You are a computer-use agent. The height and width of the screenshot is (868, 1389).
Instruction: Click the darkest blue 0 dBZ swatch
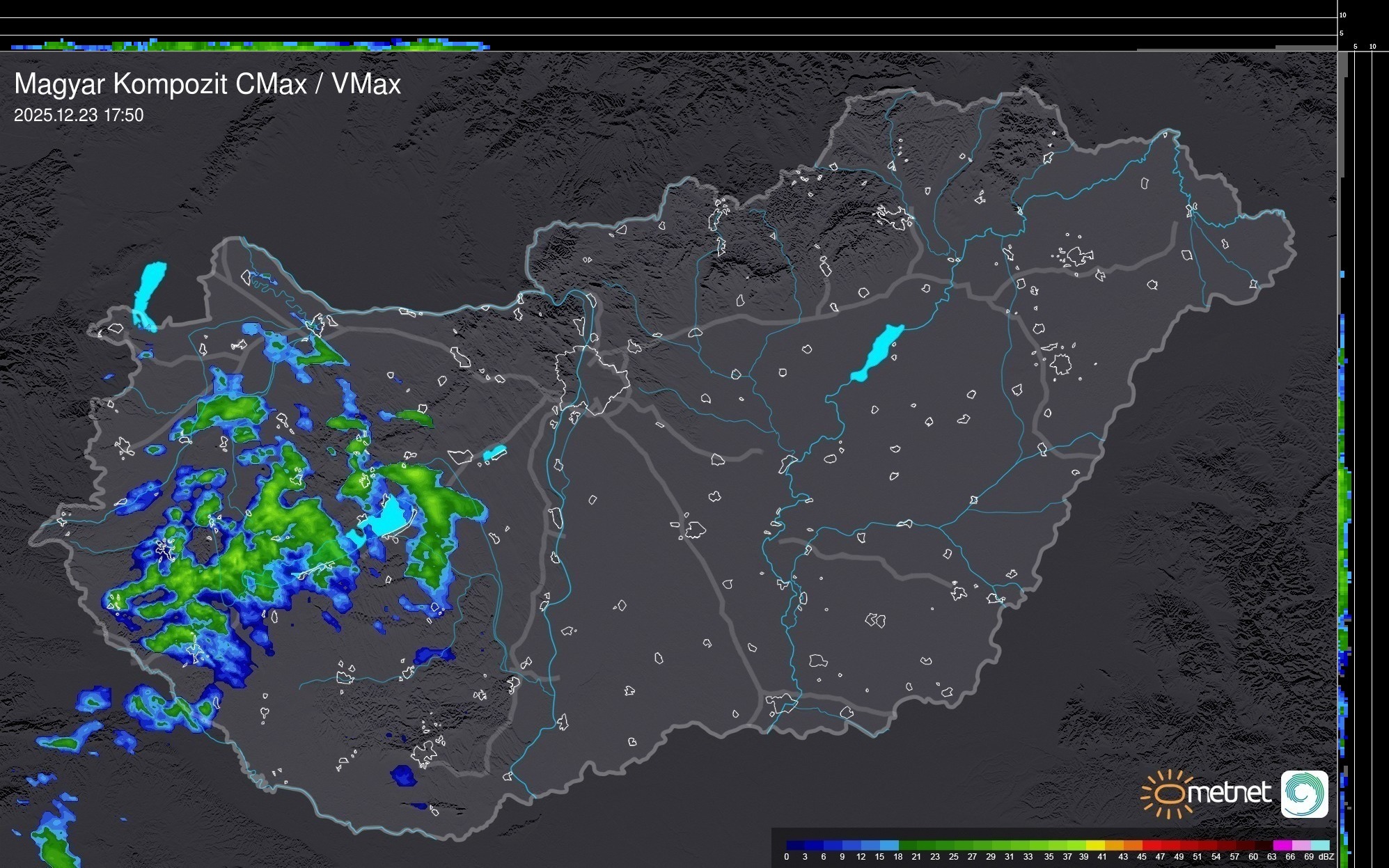795,845
